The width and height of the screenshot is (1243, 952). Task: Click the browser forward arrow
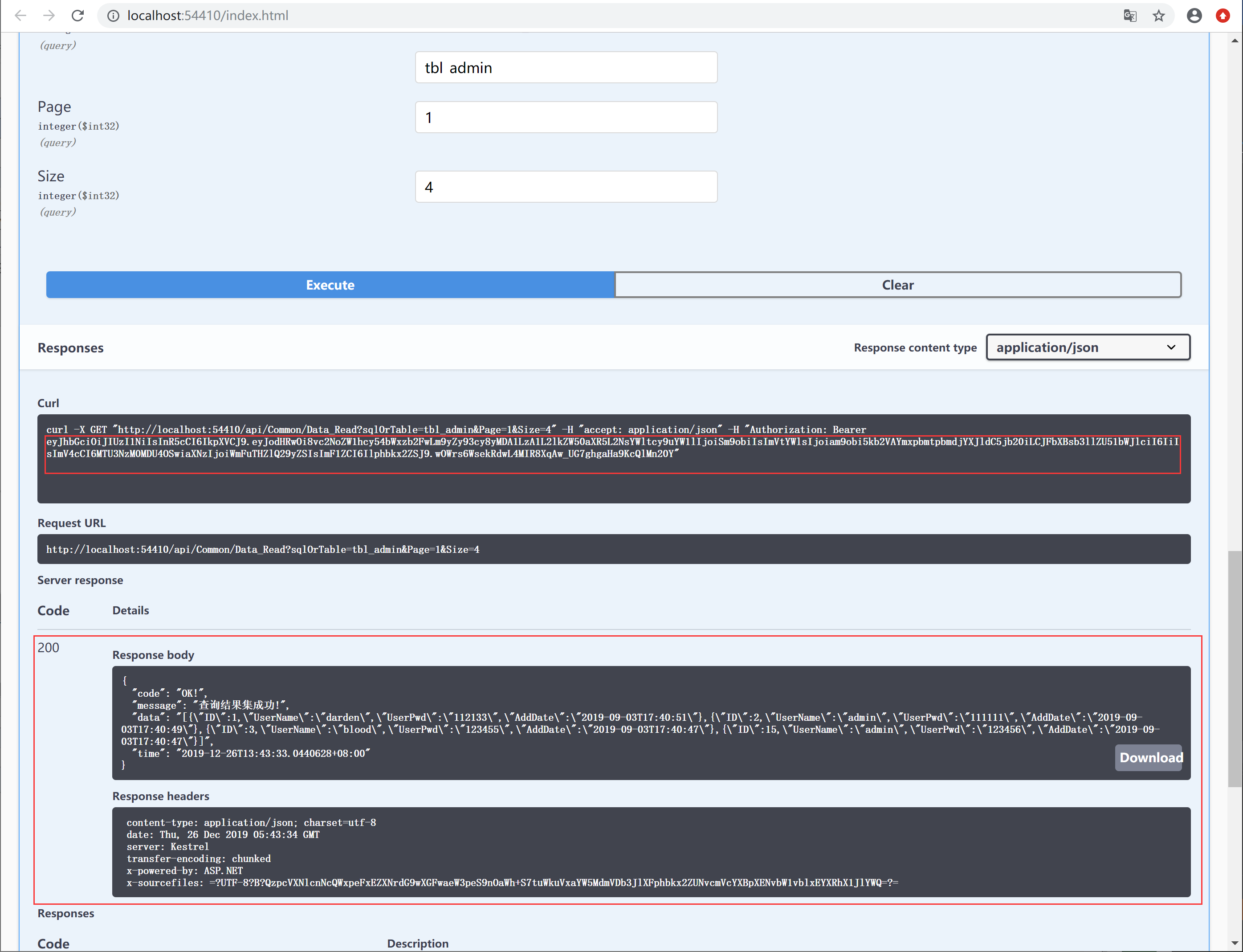coord(49,15)
